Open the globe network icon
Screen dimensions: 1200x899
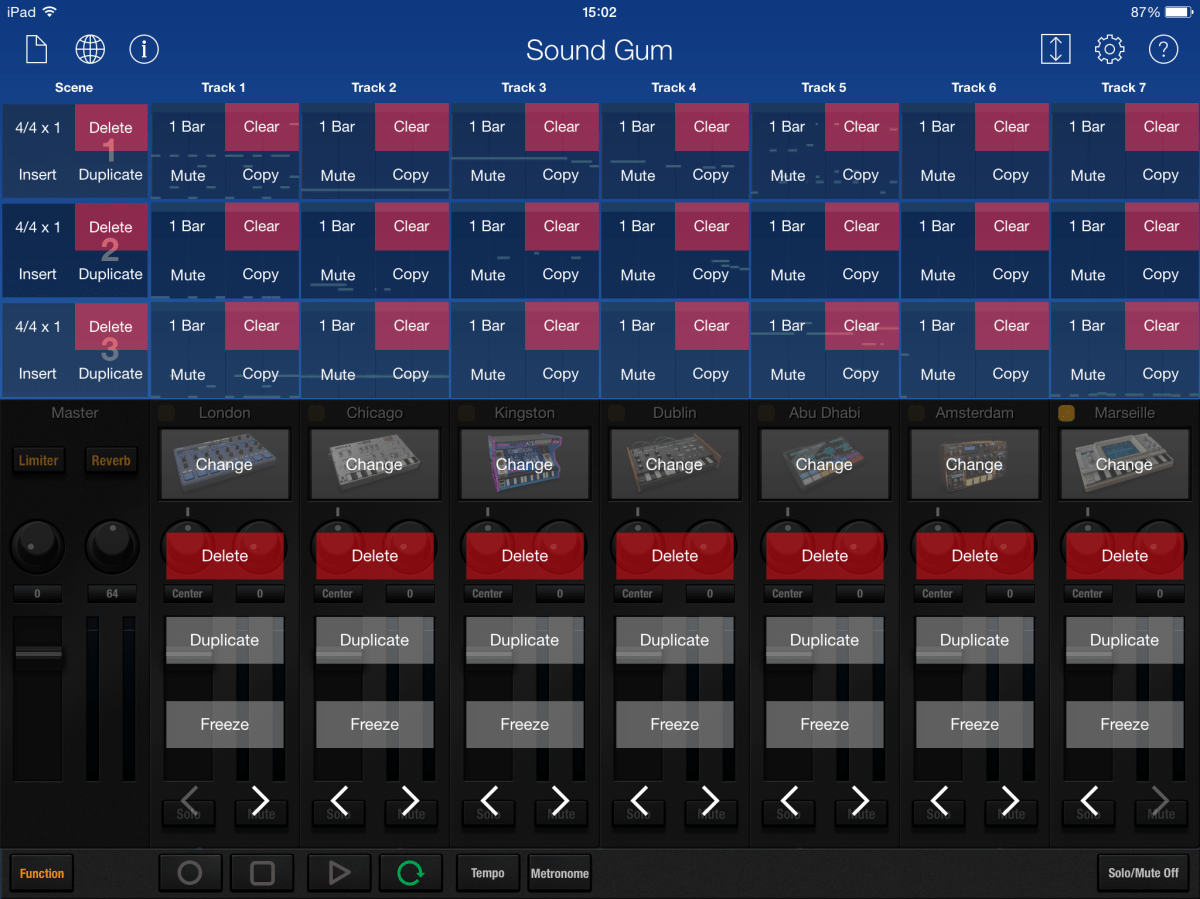coord(90,49)
